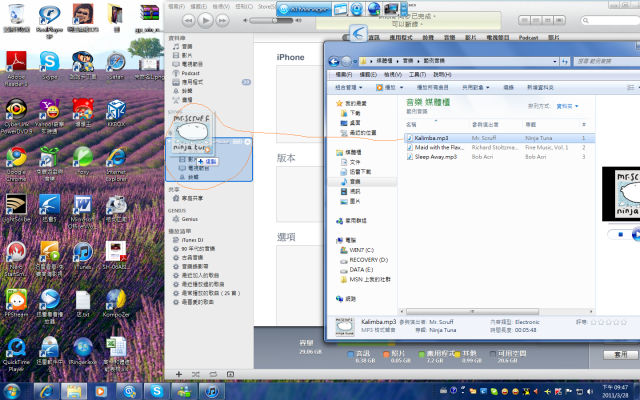Go to previous track in iTunes
The image size is (640, 400).
click(x=188, y=20)
